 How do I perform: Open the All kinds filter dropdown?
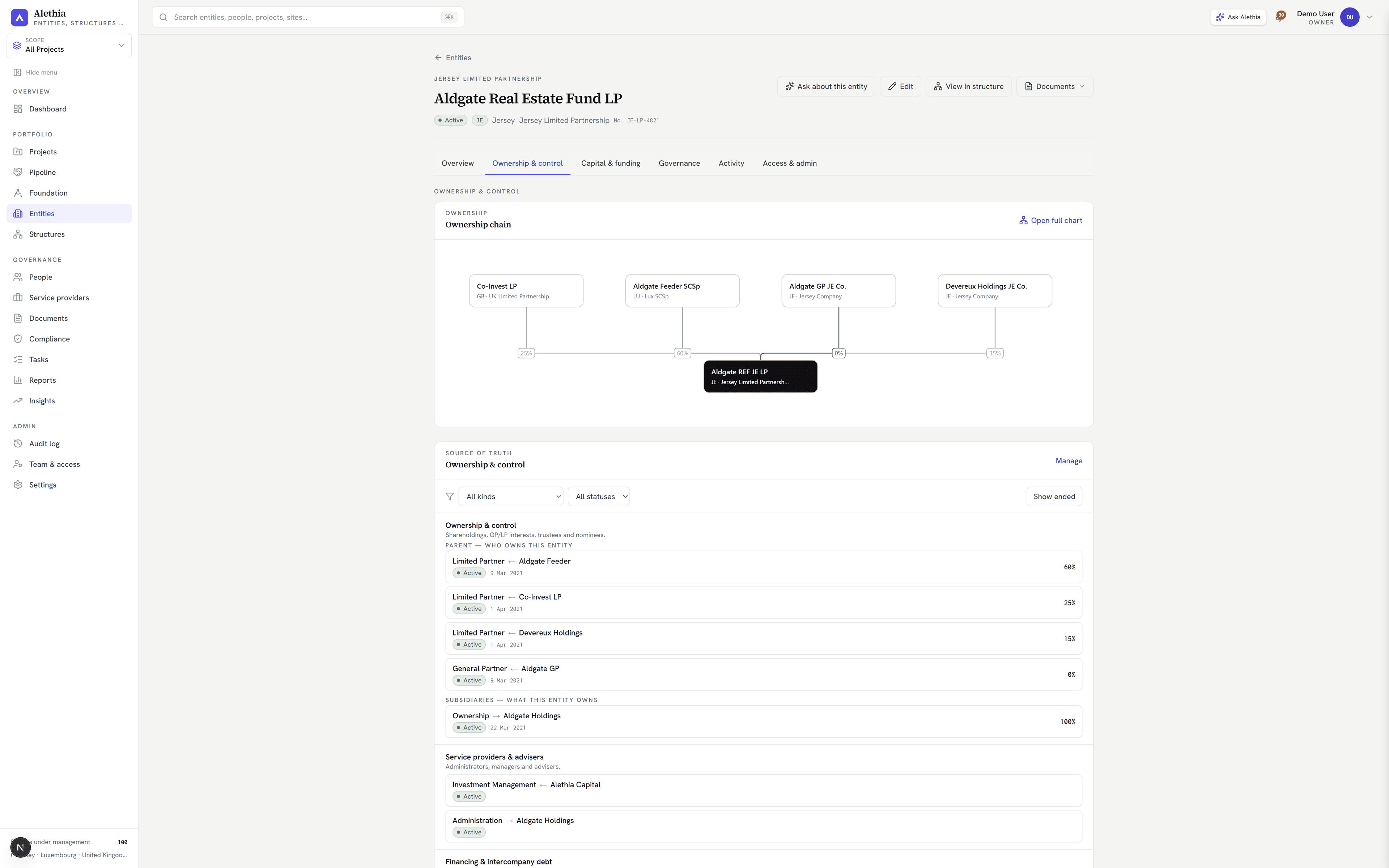(x=511, y=497)
